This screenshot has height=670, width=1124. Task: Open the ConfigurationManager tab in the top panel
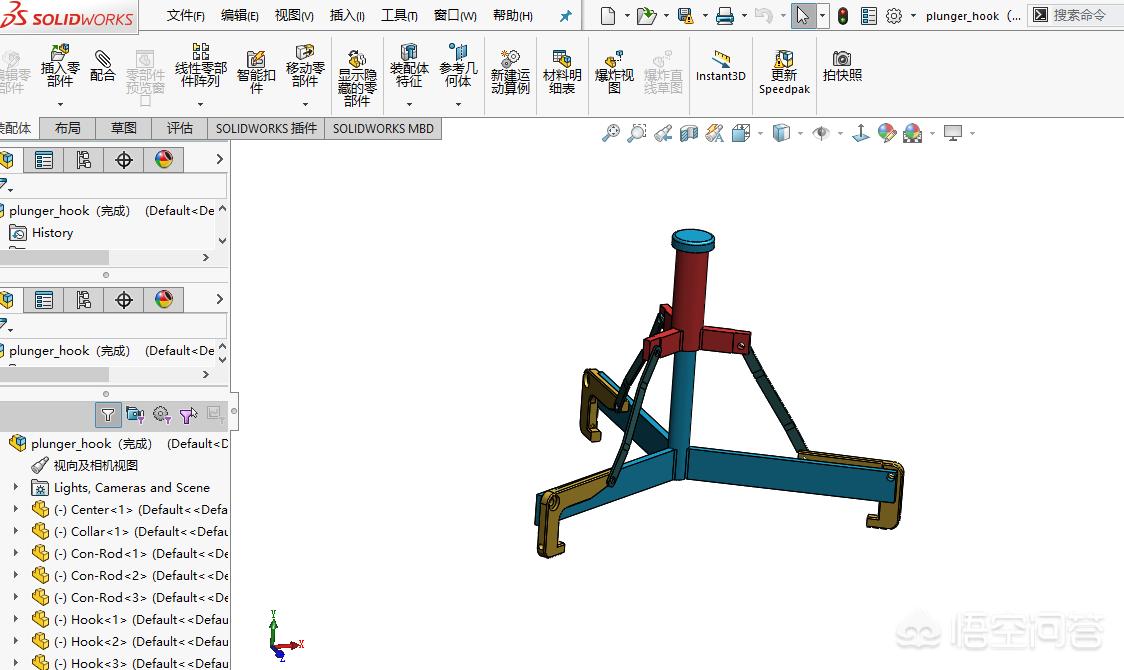coord(84,160)
